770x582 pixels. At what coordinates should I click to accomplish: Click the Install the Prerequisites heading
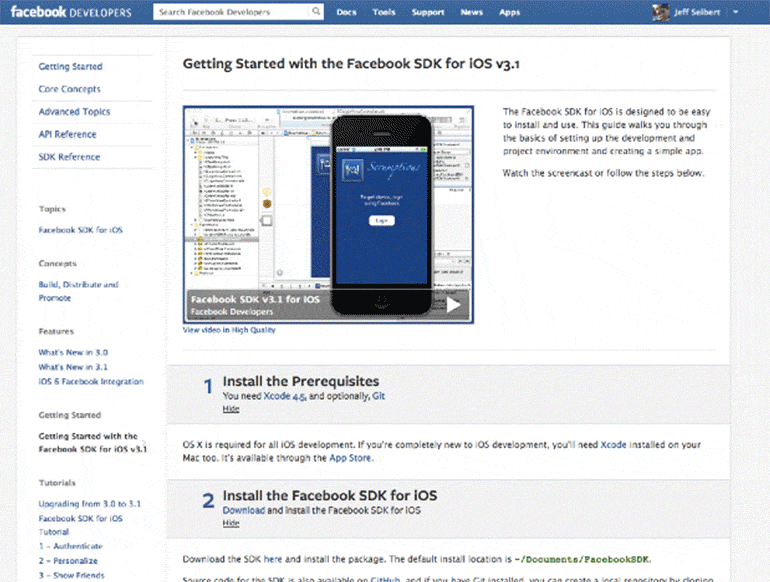point(301,381)
